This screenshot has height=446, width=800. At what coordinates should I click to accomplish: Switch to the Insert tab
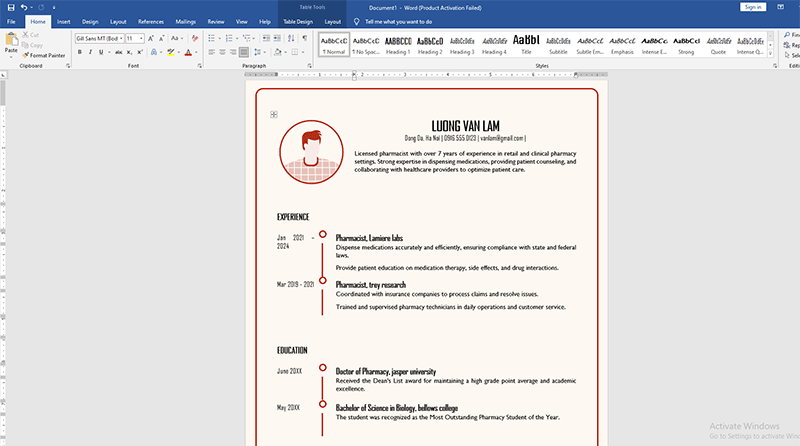(x=64, y=21)
